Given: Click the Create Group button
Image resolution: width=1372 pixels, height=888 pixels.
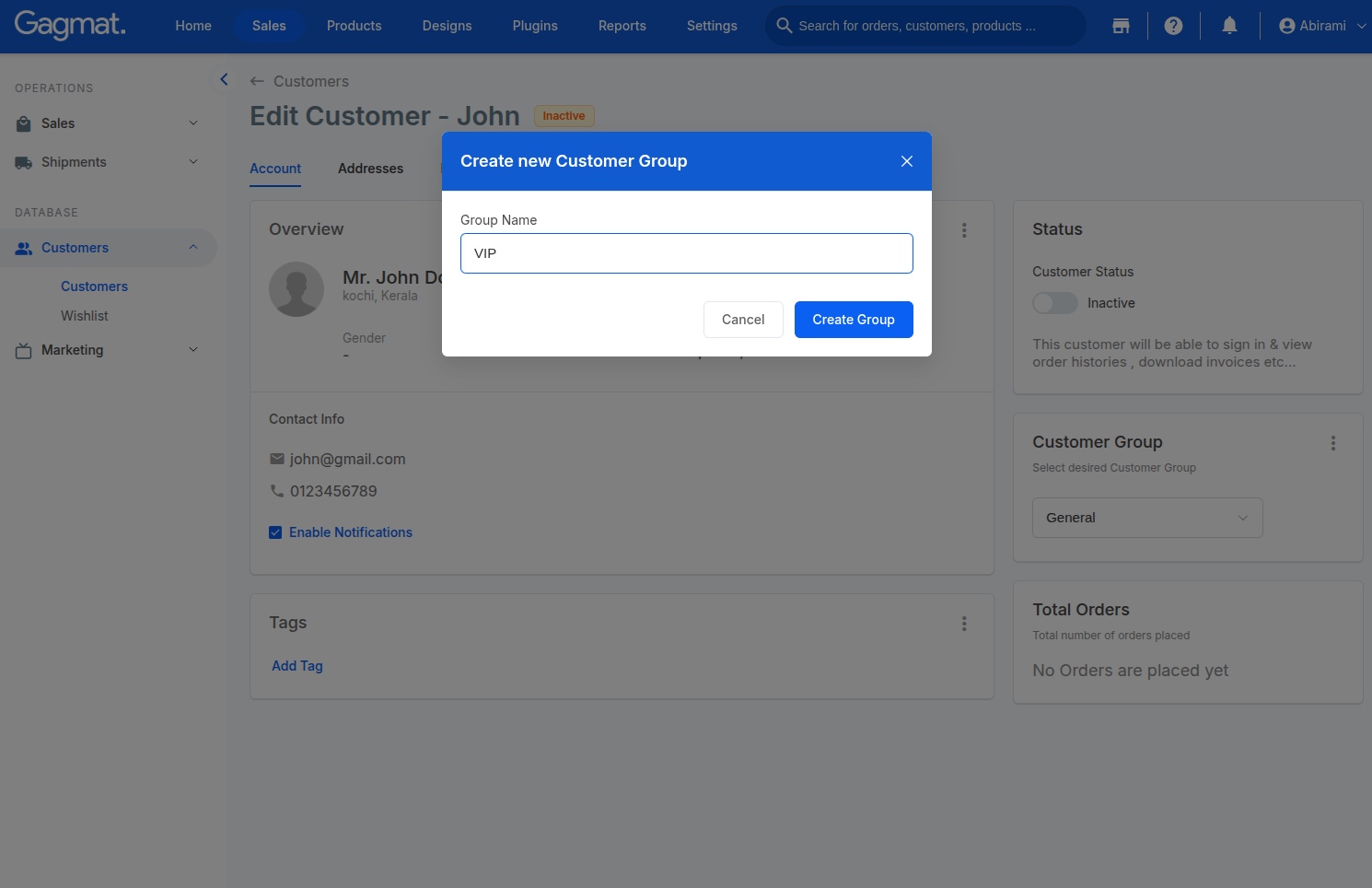Looking at the screenshot, I should pyautogui.click(x=854, y=320).
